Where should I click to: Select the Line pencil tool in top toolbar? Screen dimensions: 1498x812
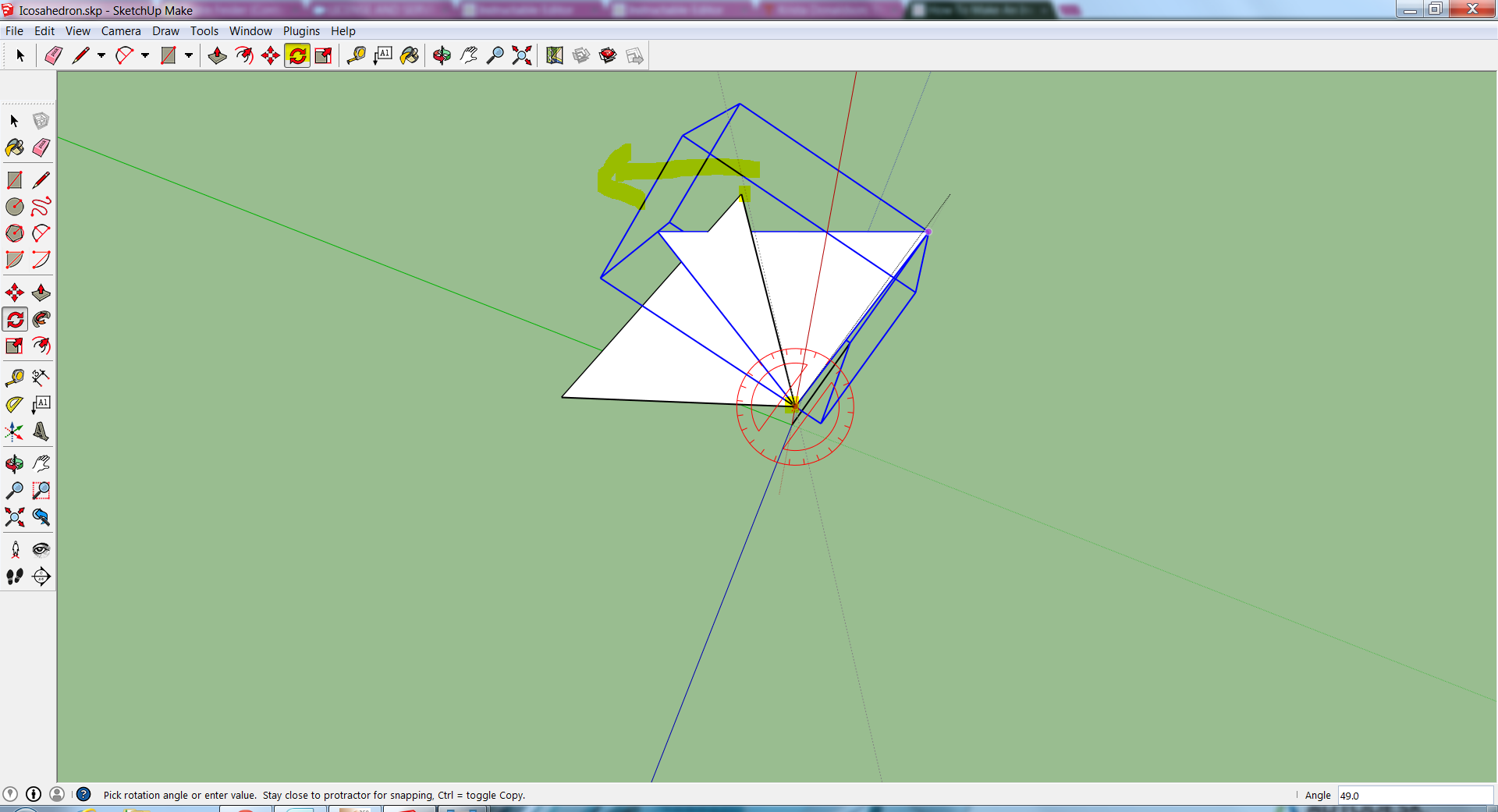coord(80,55)
